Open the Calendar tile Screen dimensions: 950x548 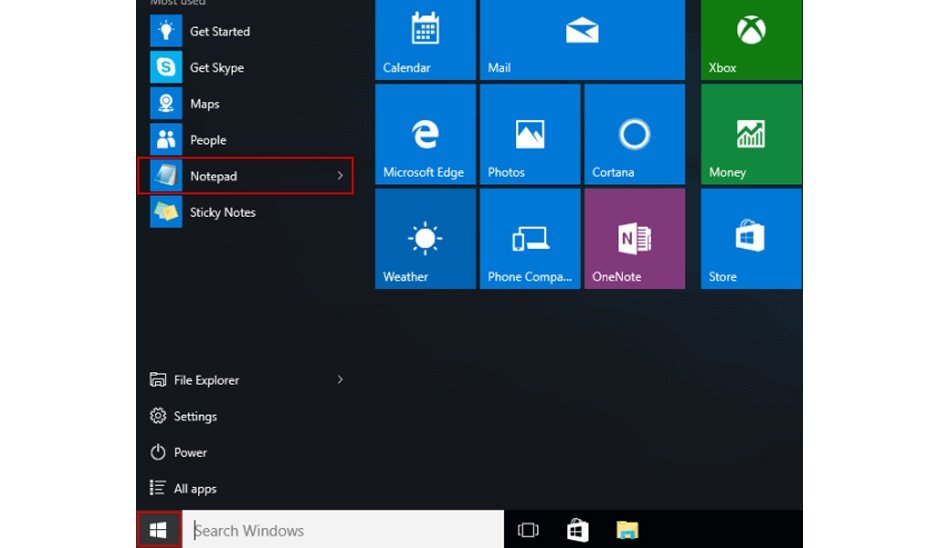(425, 40)
